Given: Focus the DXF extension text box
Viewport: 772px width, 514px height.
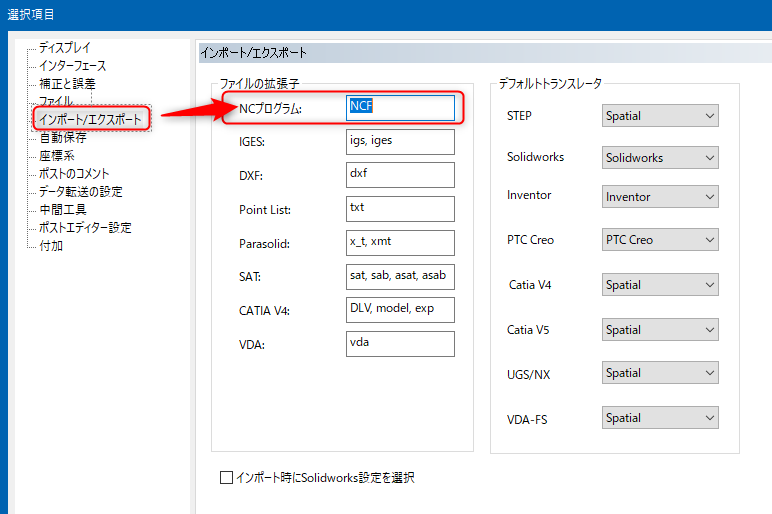Looking at the screenshot, I should click(x=399, y=174).
